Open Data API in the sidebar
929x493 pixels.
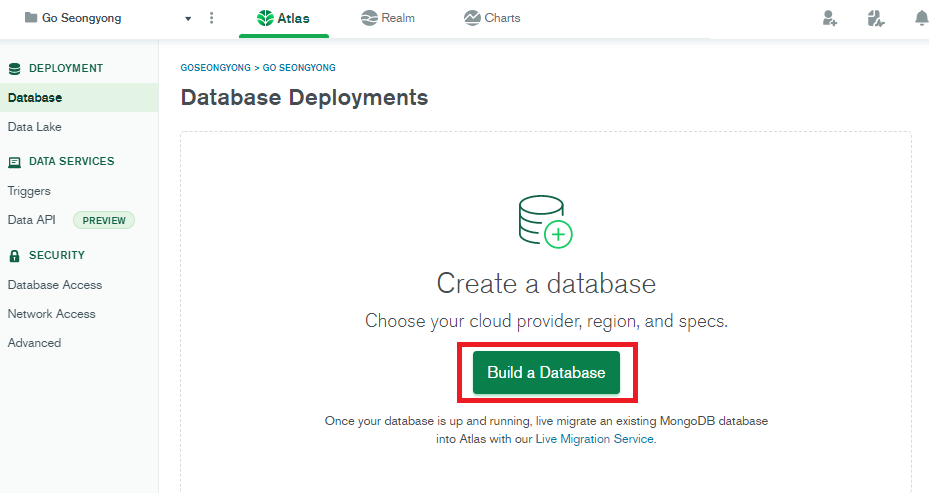pyautogui.click(x=31, y=220)
